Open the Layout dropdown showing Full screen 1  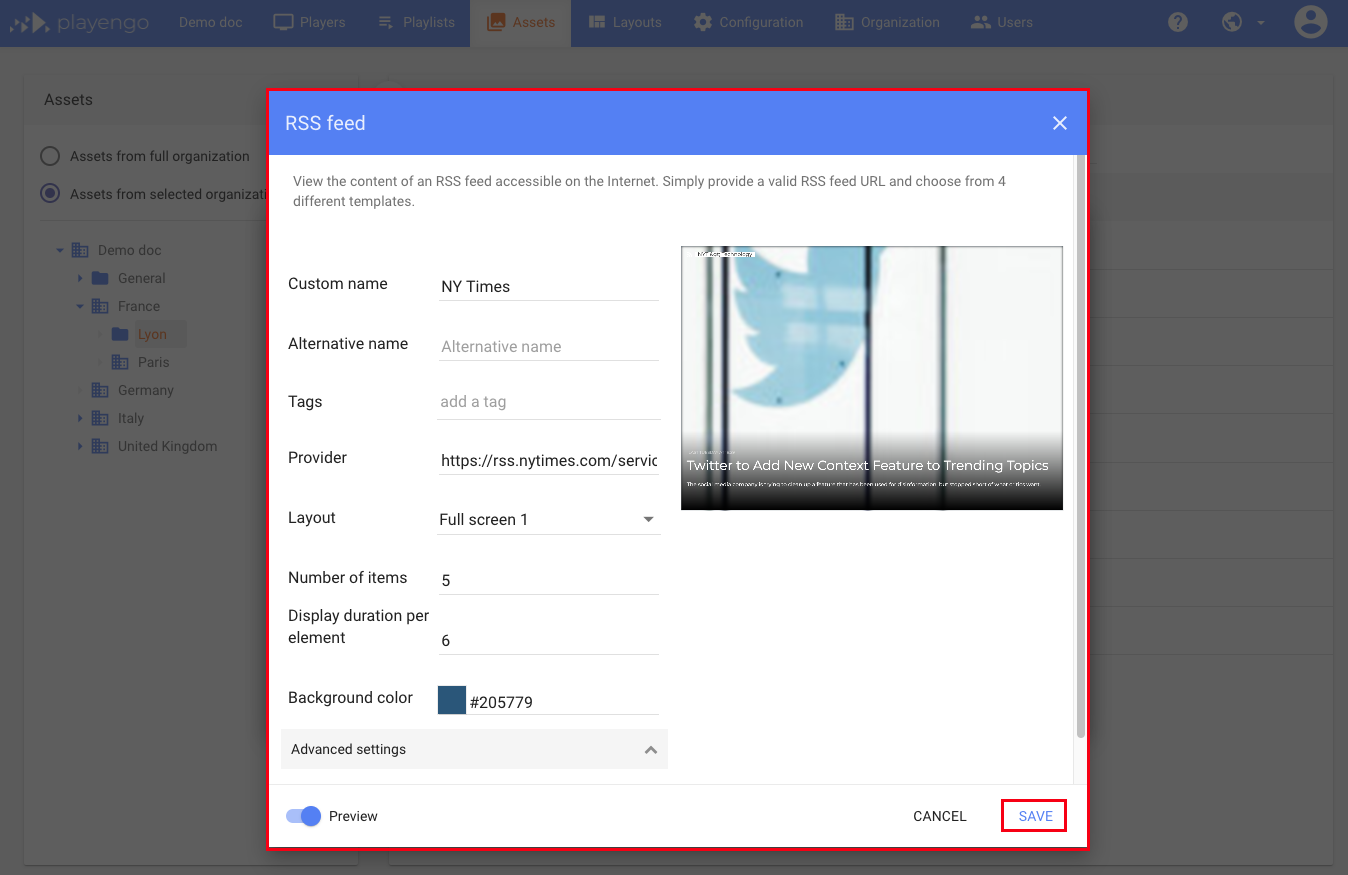(x=549, y=519)
